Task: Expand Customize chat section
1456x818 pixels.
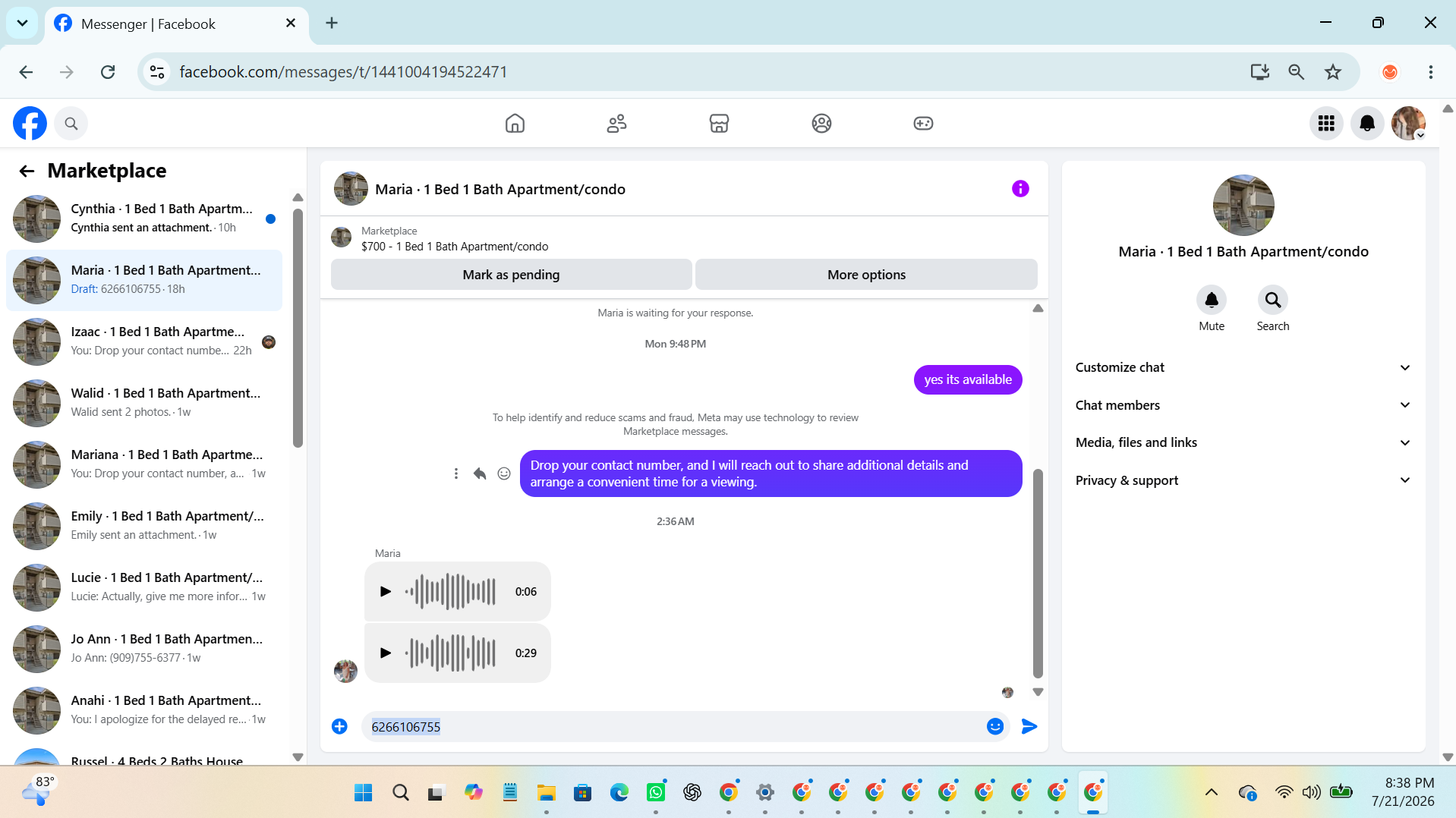Action: 1243,367
